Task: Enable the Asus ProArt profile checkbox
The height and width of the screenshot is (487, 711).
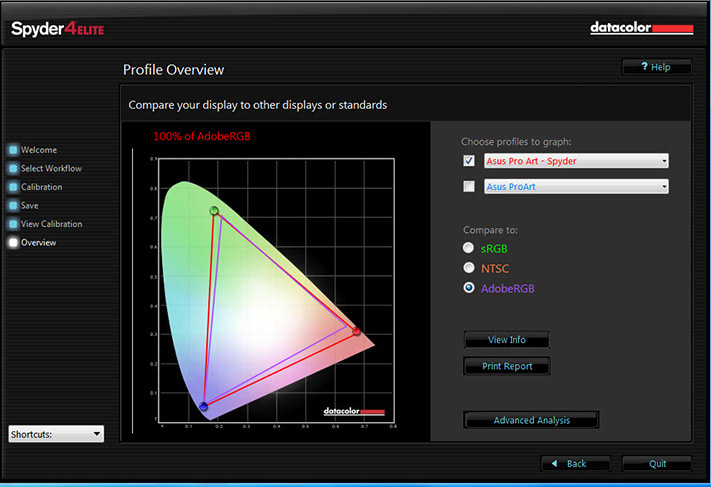Action: (469, 186)
